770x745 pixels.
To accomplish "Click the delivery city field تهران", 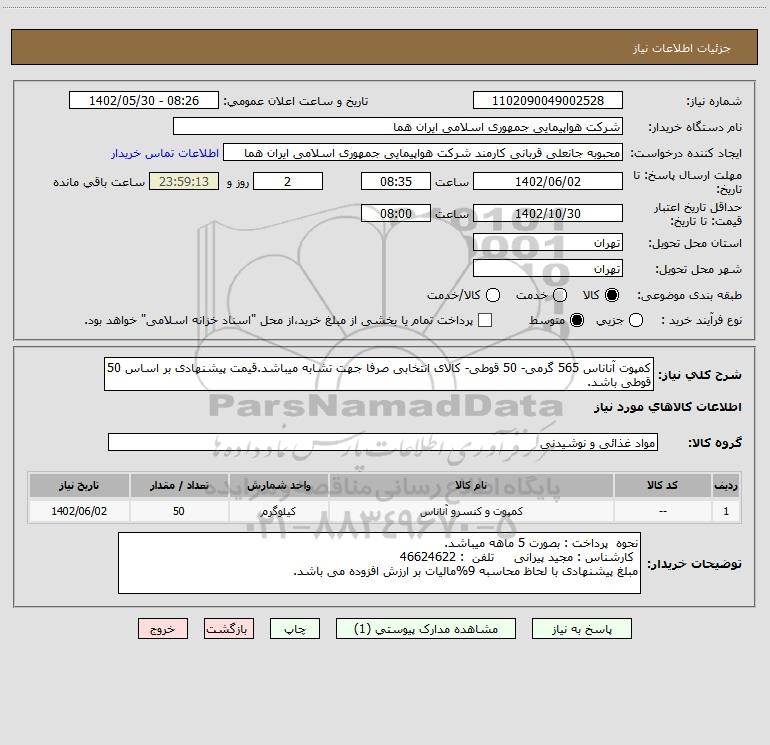I will (548, 268).
